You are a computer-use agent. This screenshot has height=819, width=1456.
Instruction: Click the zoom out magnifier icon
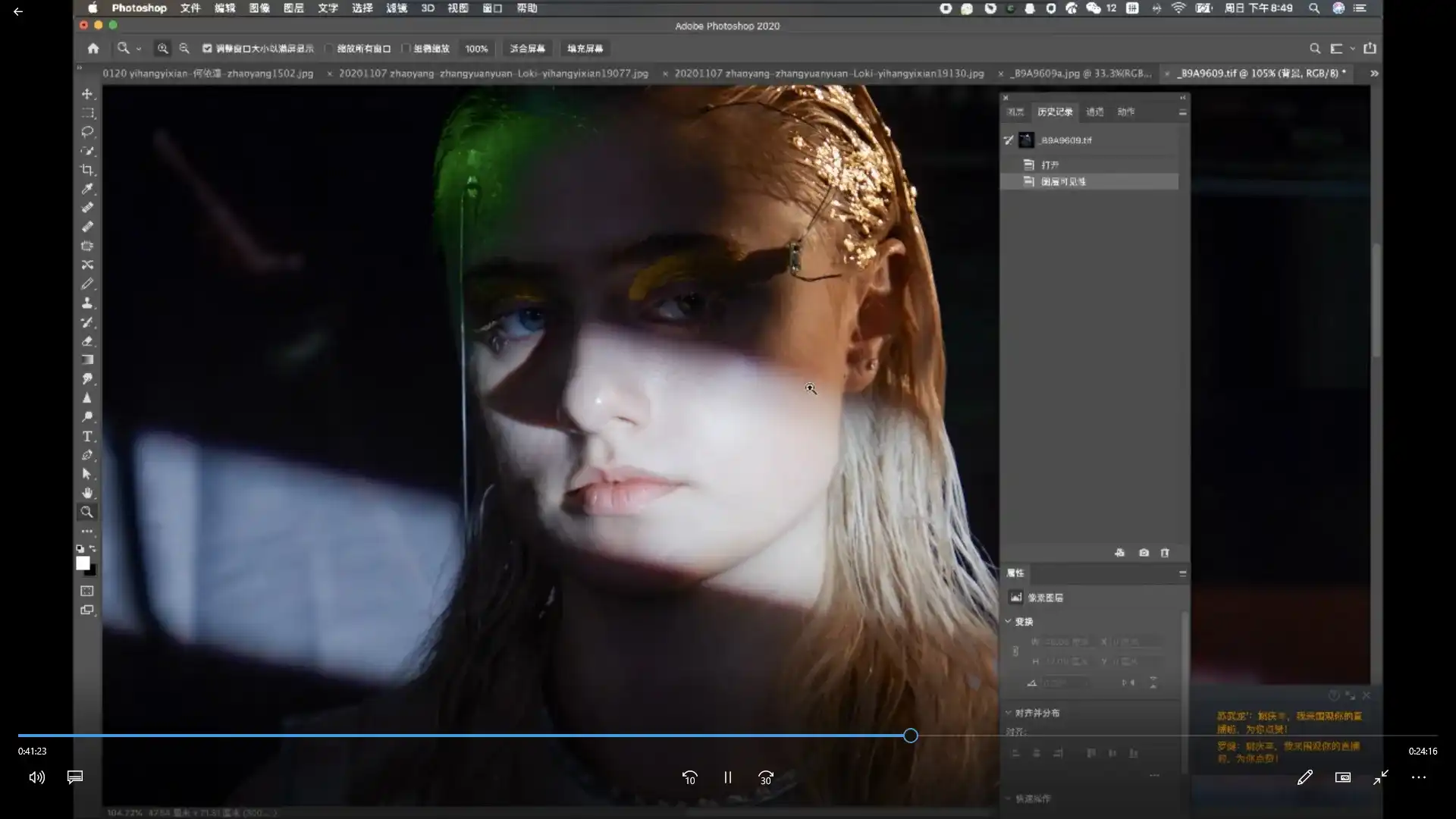[184, 49]
